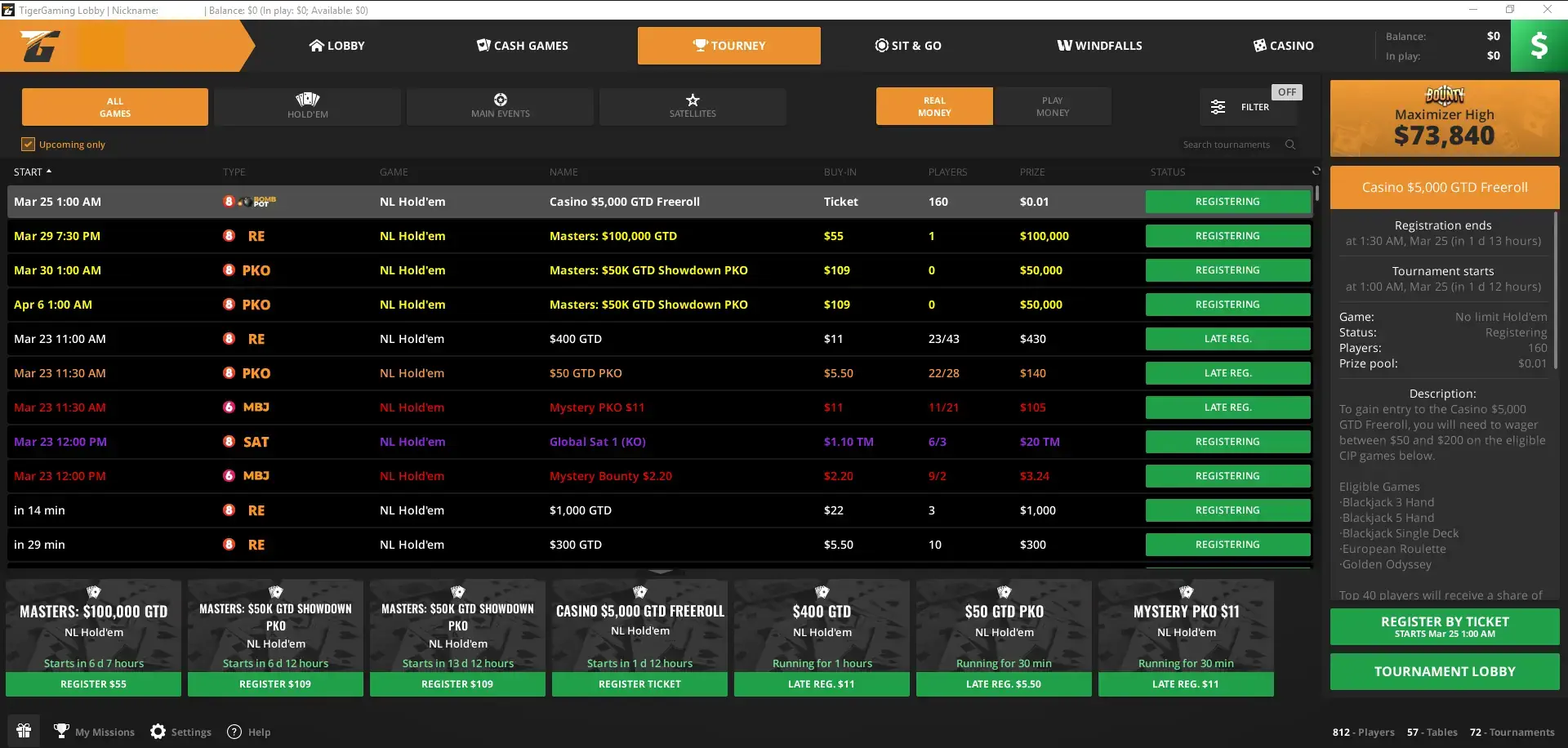The image size is (1568, 748).
Task: Click the tournament search magnifier icon
Action: [1290, 145]
